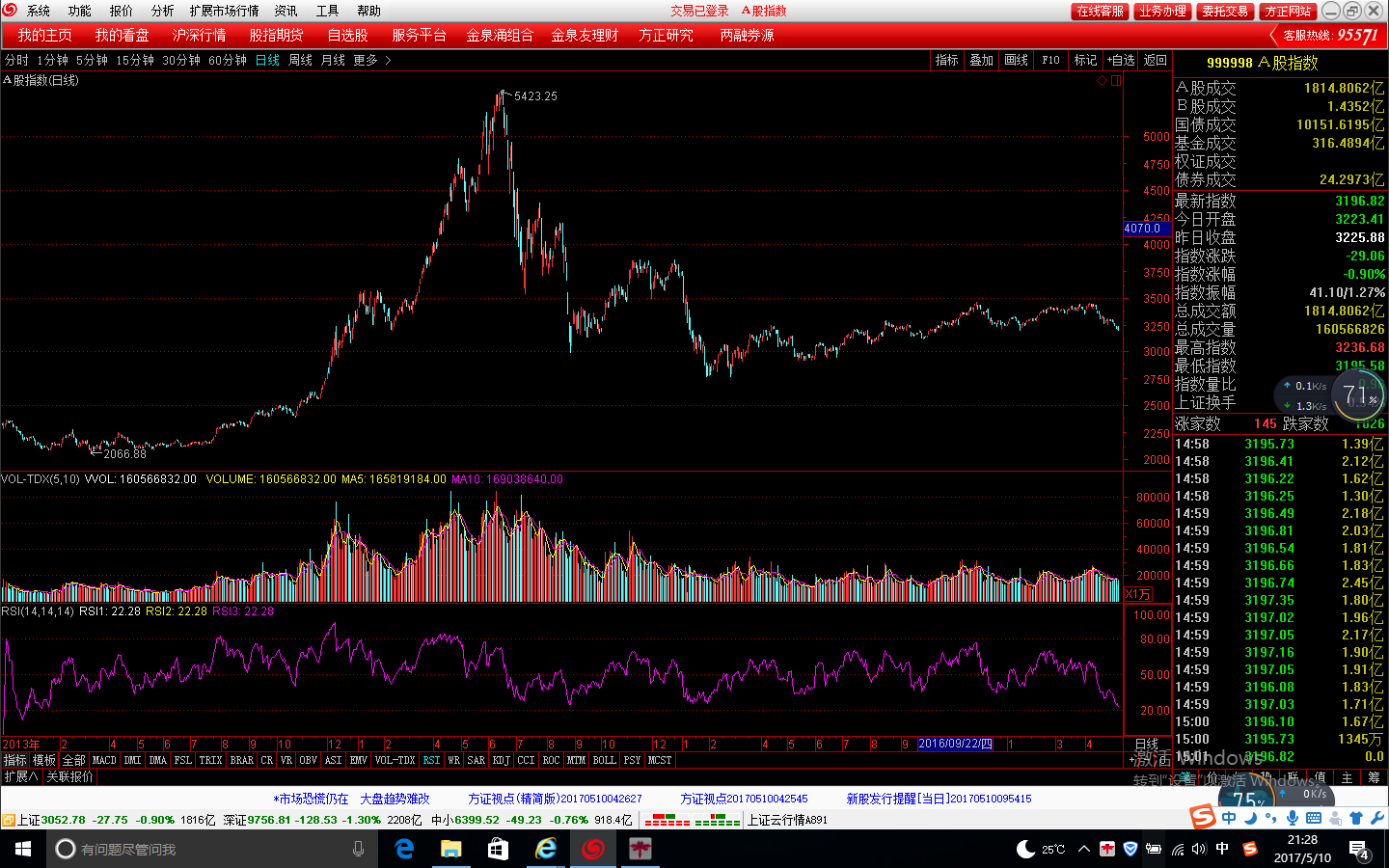1389x868 pixels.
Task: Open the 分析 menu
Action: tap(163, 11)
